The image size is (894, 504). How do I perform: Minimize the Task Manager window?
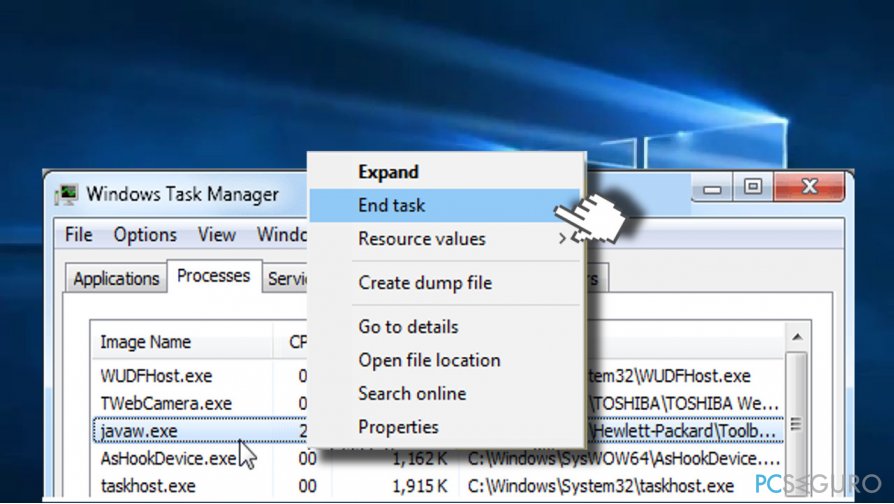pos(712,189)
